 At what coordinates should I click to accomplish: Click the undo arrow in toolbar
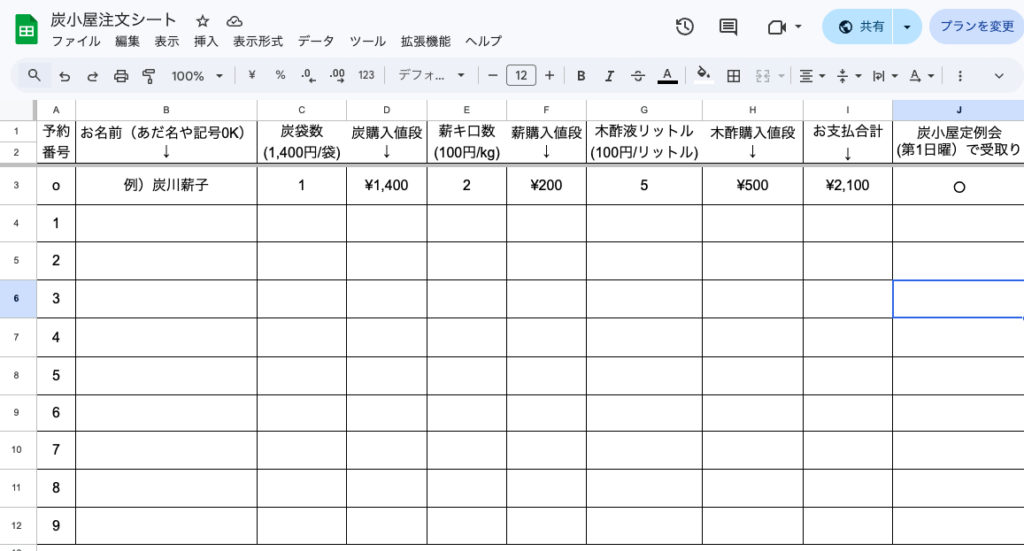[65, 76]
